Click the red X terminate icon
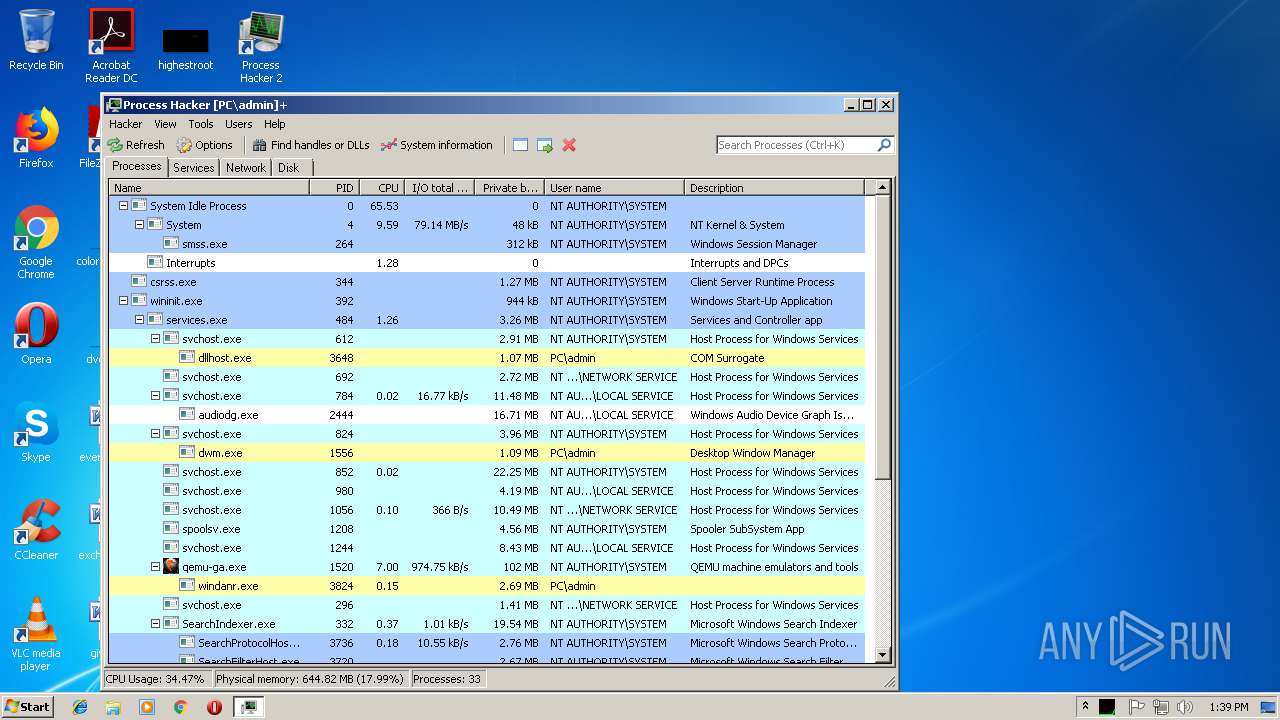 click(569, 145)
